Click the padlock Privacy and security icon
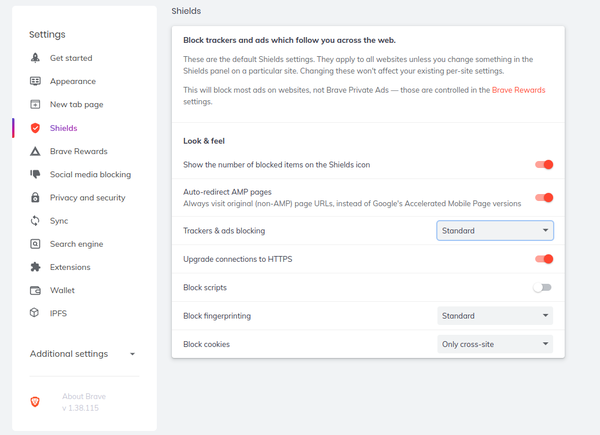The height and width of the screenshot is (435, 600). [x=36, y=197]
